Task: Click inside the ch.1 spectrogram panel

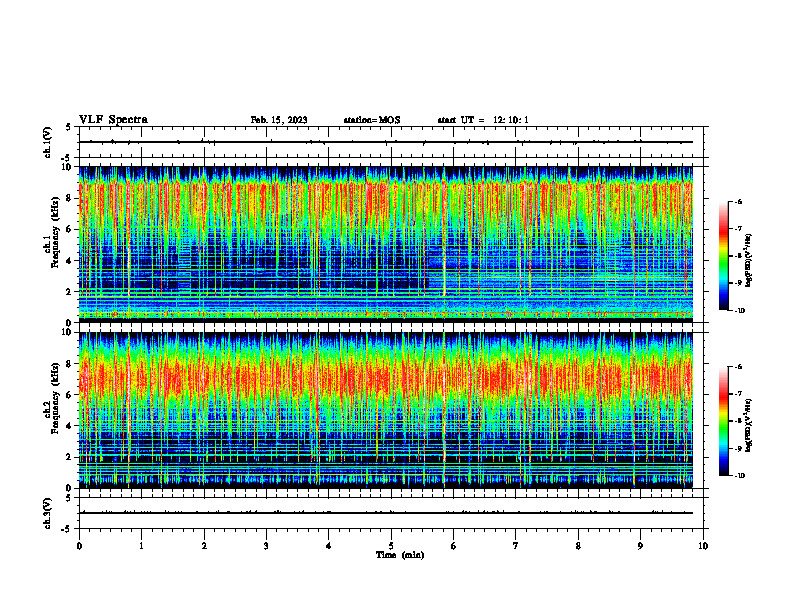Action: point(386,244)
